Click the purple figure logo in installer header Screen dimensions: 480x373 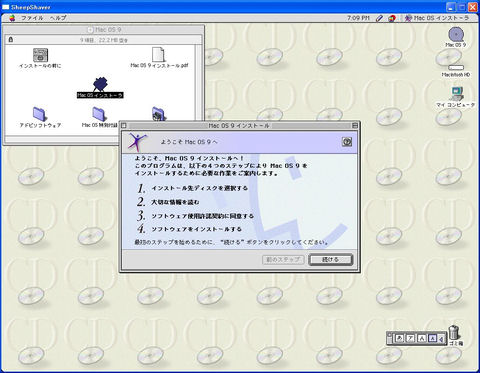tap(137, 142)
